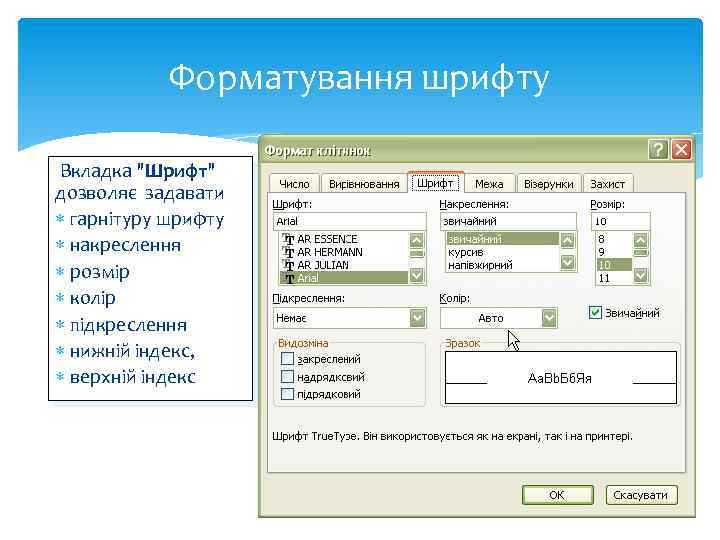
Task: Click the help question mark icon in title bar
Action: [x=658, y=150]
